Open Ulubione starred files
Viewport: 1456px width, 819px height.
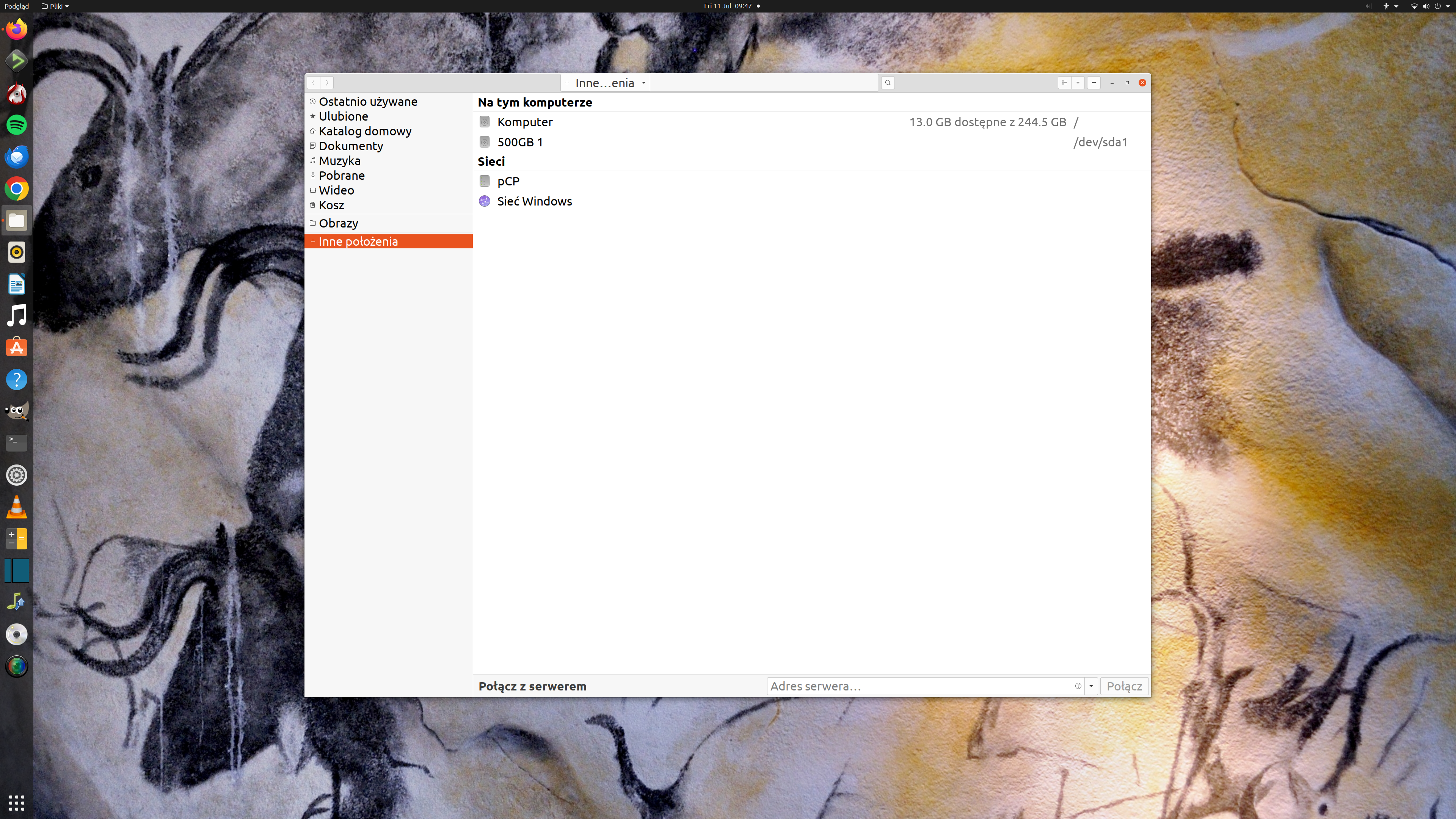[x=388, y=116]
